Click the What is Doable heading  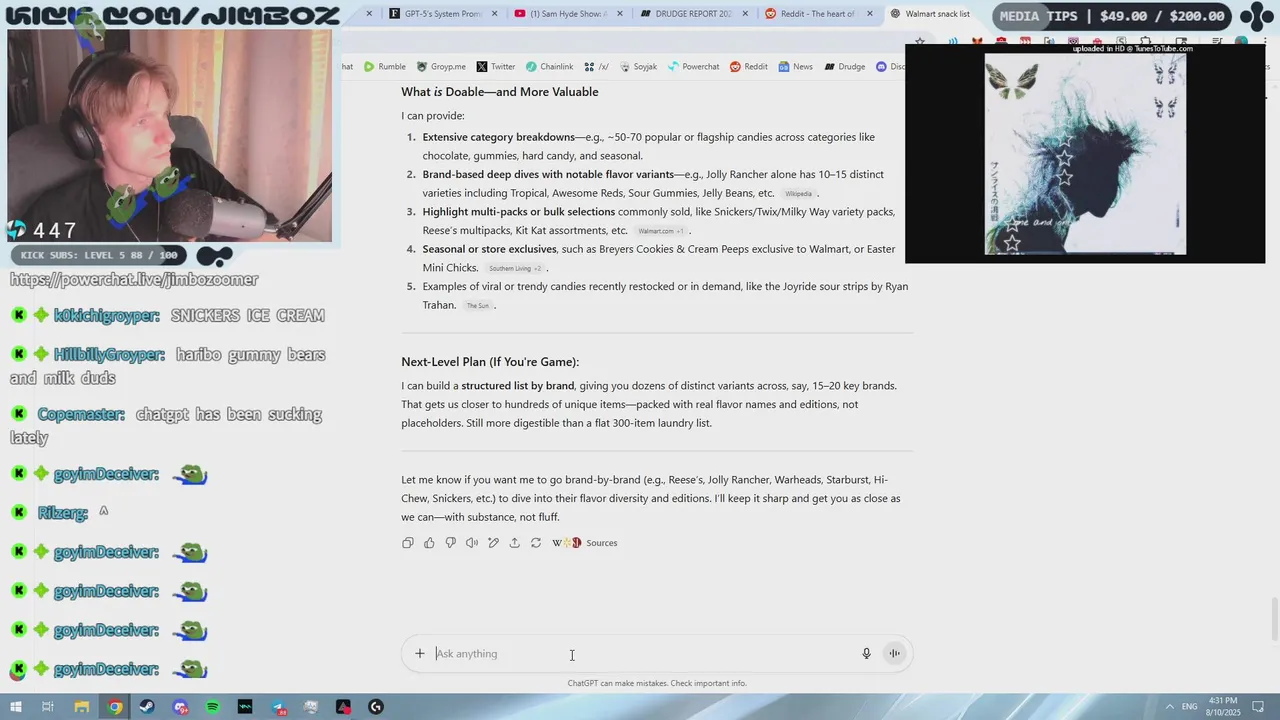coord(500,92)
